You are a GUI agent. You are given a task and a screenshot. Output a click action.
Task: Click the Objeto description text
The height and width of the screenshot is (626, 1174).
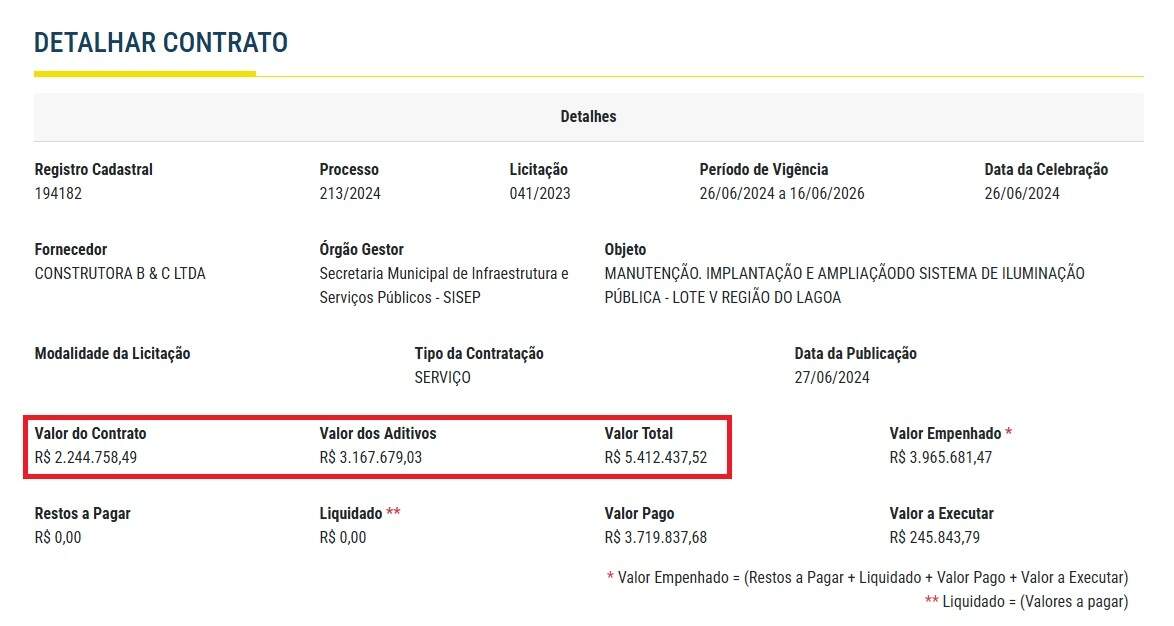point(844,285)
